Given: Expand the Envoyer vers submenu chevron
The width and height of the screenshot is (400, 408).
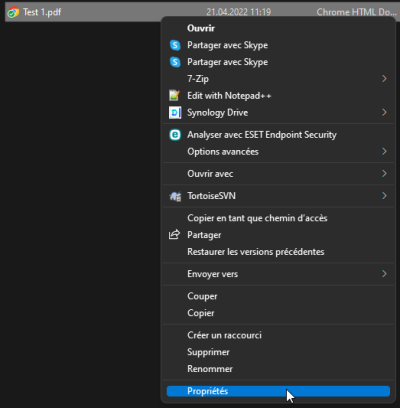Looking at the screenshot, I should tap(384, 274).
